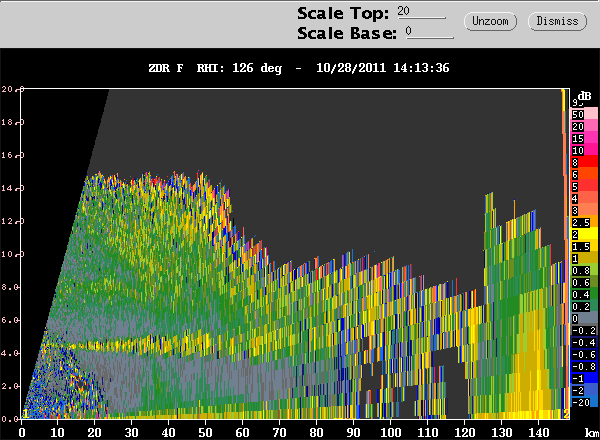Click the 50 km range axis label

click(205, 432)
